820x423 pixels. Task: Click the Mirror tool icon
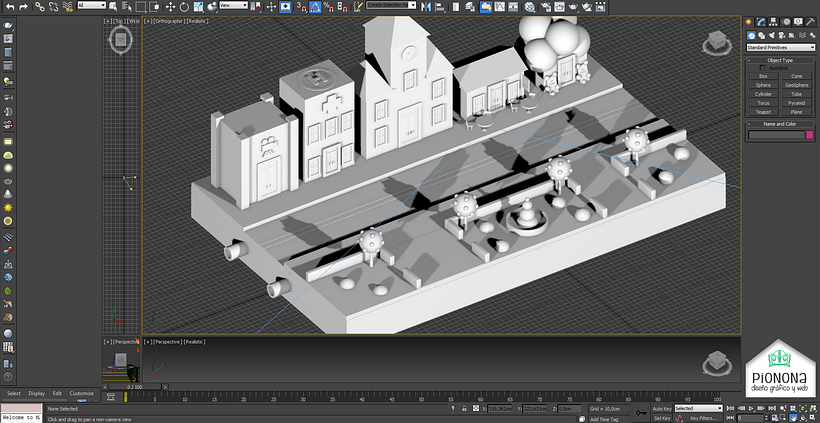(x=425, y=6)
